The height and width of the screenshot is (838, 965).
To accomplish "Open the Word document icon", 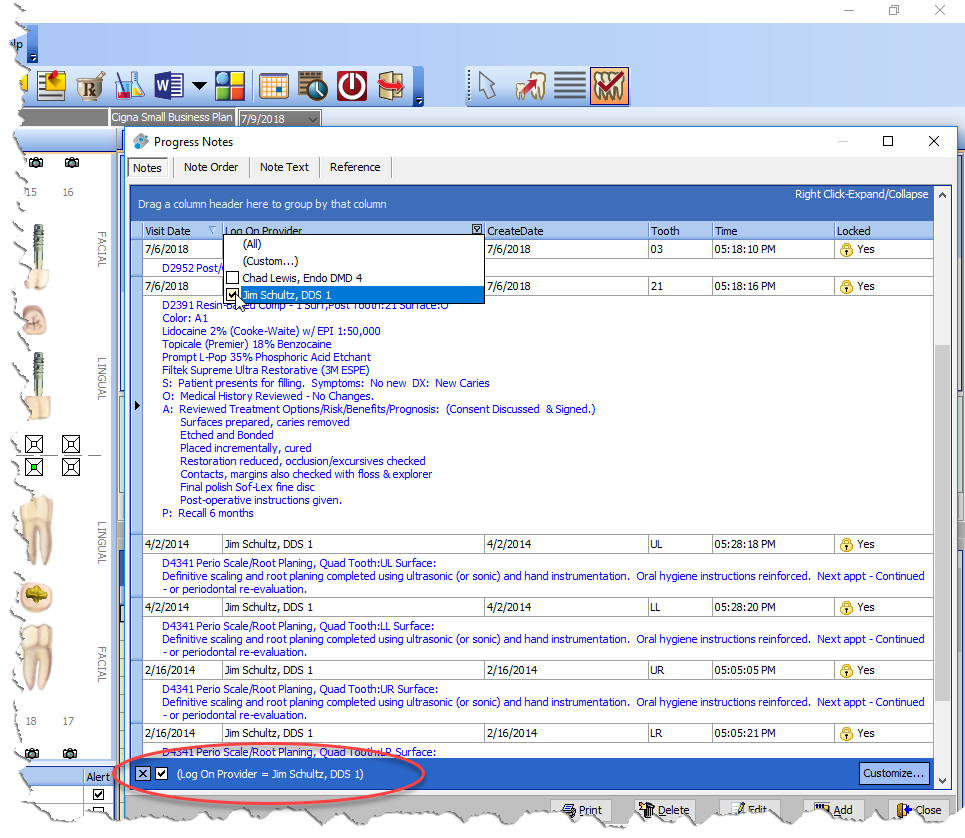I will pyautogui.click(x=168, y=86).
